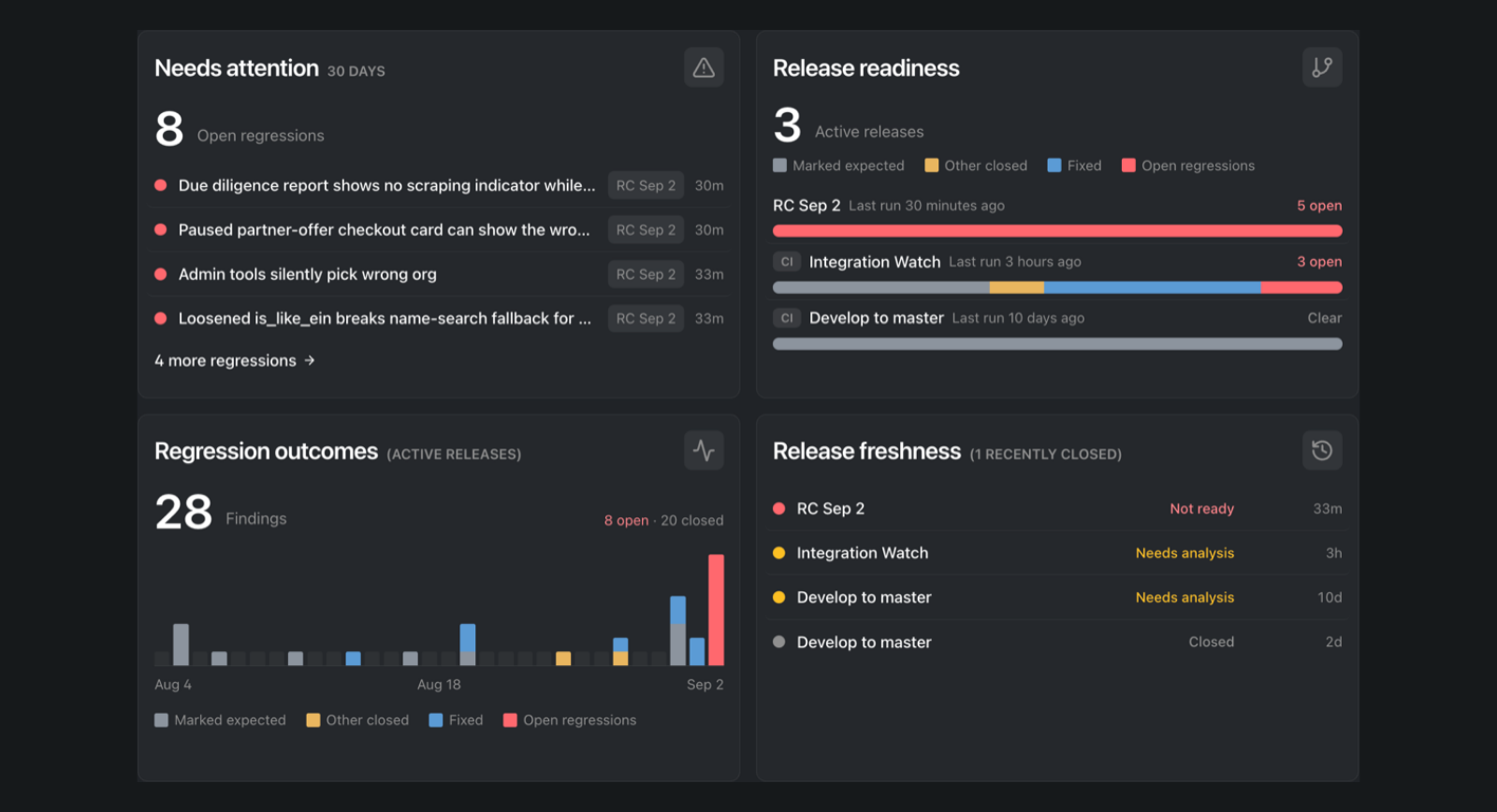
Task: Click the RC Sep 2 progress bar in Release readiness
Action: (x=1057, y=231)
